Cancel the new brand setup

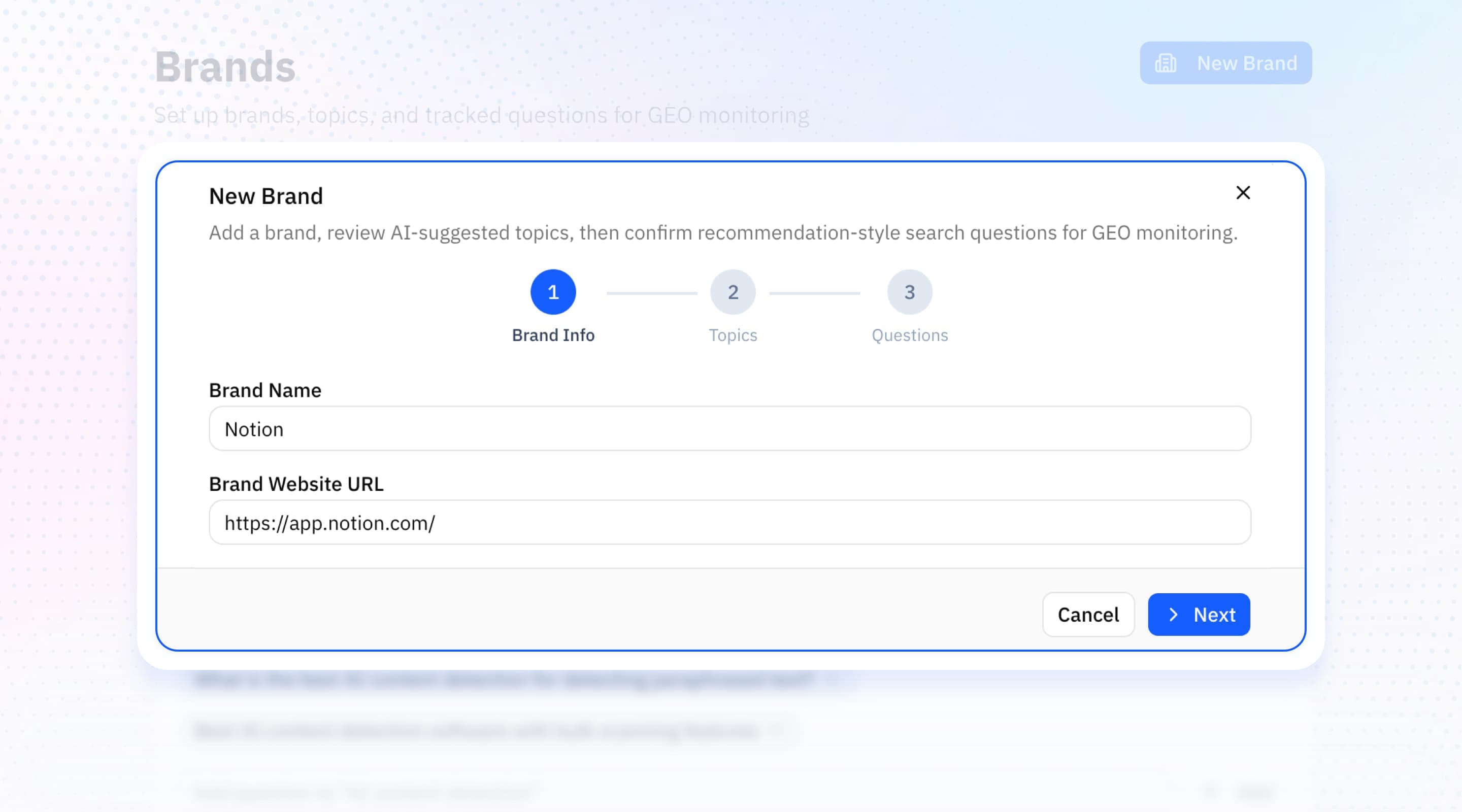1088,615
